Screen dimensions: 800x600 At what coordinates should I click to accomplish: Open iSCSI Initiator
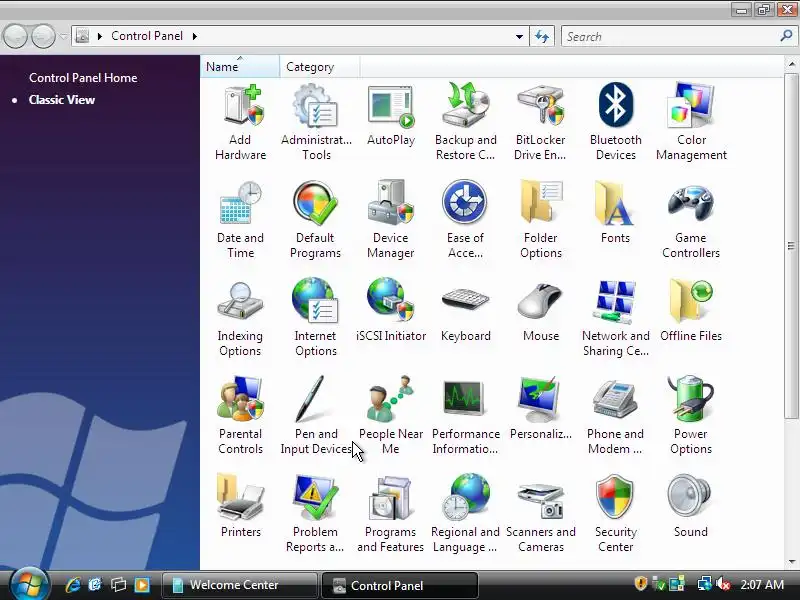(391, 311)
